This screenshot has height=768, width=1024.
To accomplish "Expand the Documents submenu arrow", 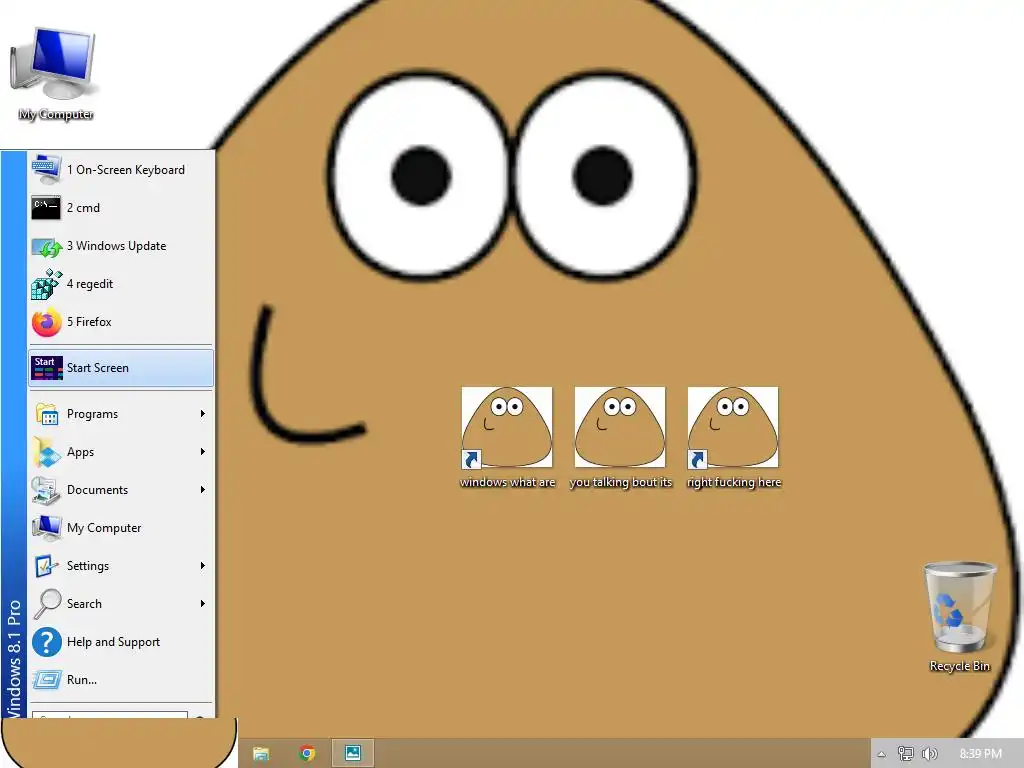I will point(203,489).
